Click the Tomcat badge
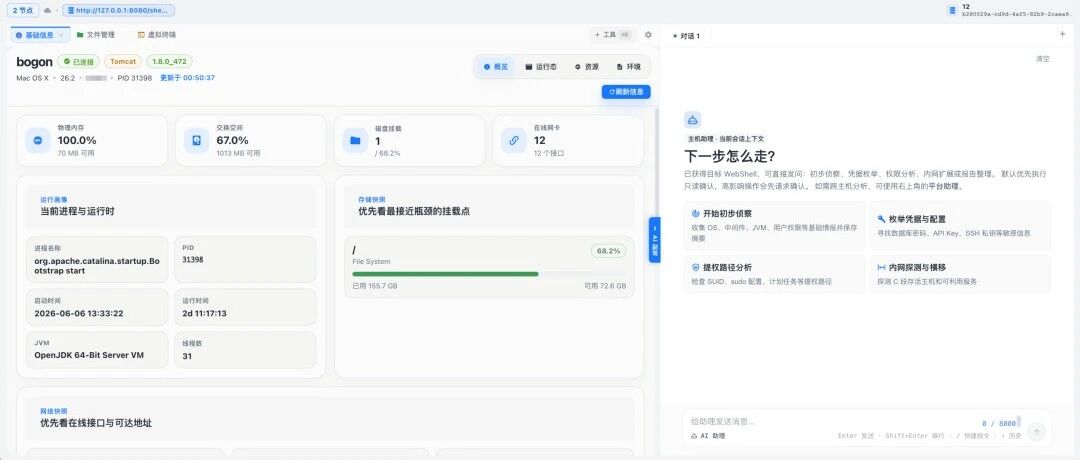This screenshot has height=460, width=1080. click(x=123, y=62)
